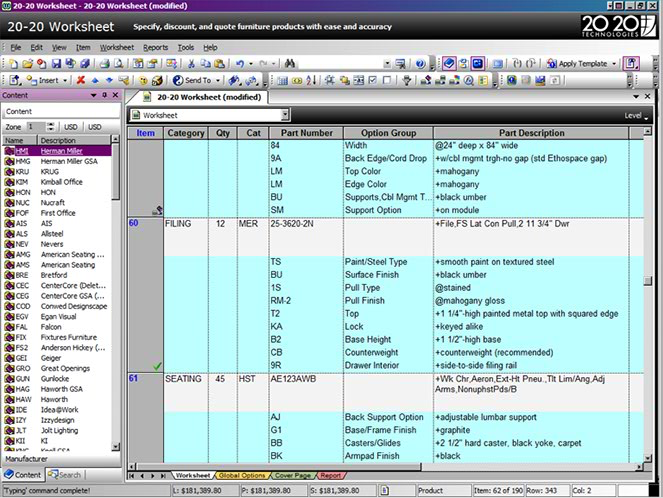The width and height of the screenshot is (663, 498).
Task: Toggle the highlighted icon right of Apply Template
Action: point(630,64)
